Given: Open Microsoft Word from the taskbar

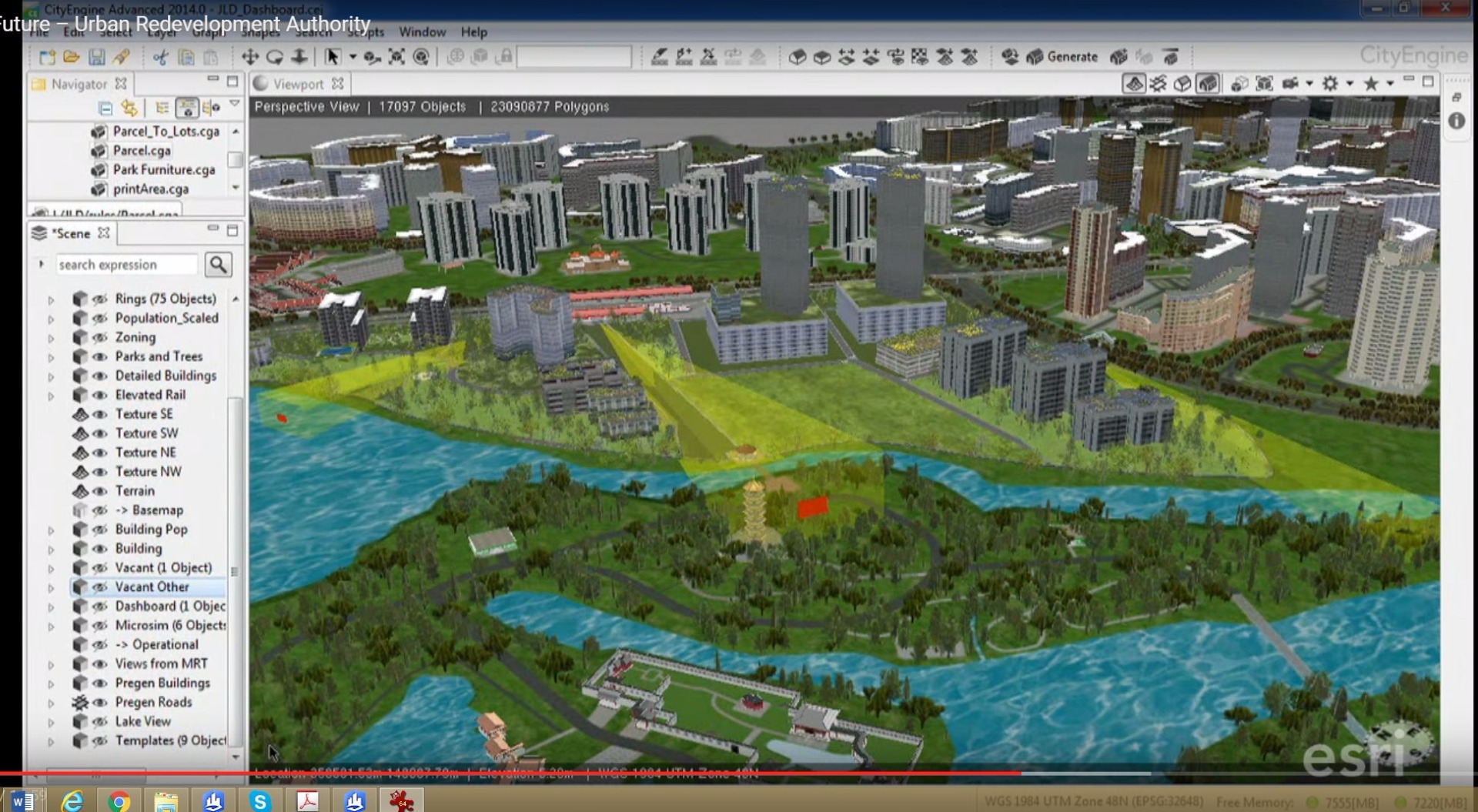Looking at the screenshot, I should (23, 800).
